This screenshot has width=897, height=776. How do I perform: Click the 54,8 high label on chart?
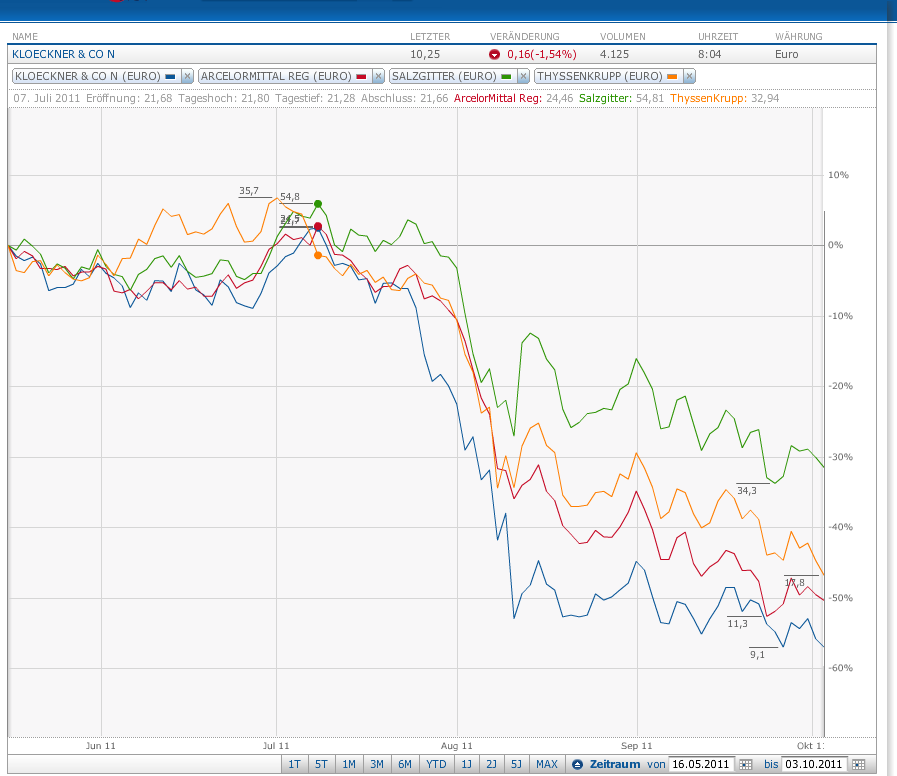coord(290,197)
